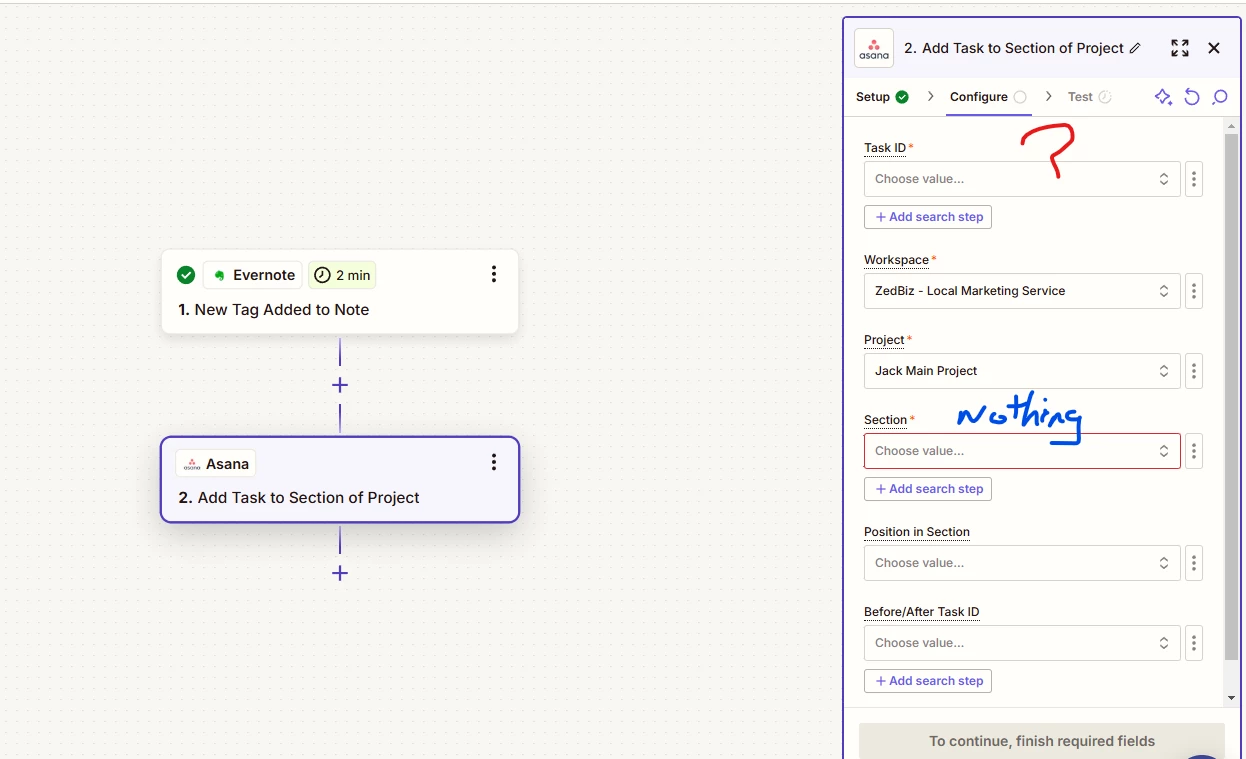Click the Project field label
Image resolution: width=1246 pixels, height=759 pixels.
[x=884, y=340]
